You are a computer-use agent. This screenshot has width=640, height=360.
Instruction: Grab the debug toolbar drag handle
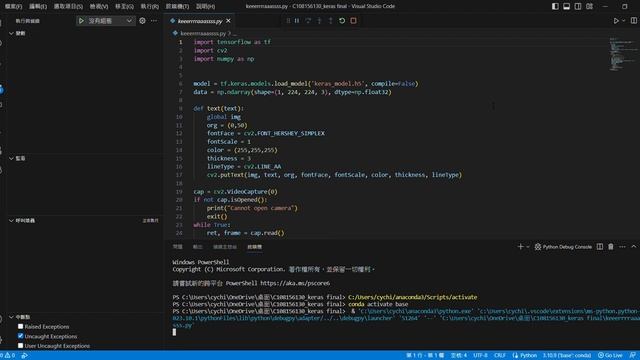[x=288, y=20]
